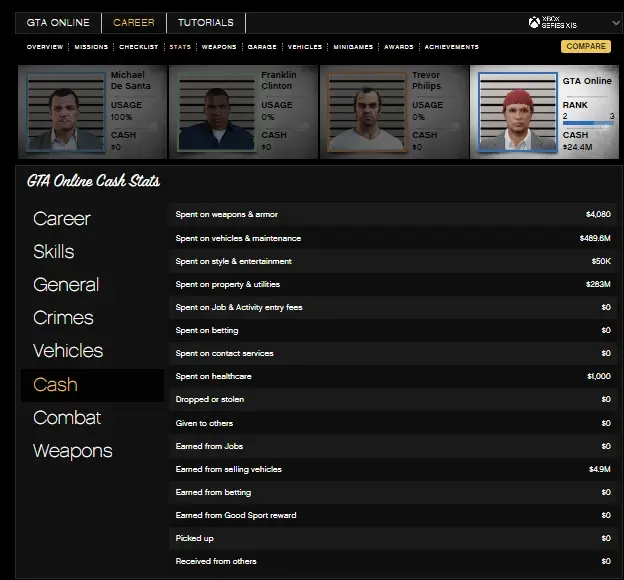This screenshot has width=624, height=580.
Task: Open the Weapons stats category in sidebar
Action: pos(73,451)
